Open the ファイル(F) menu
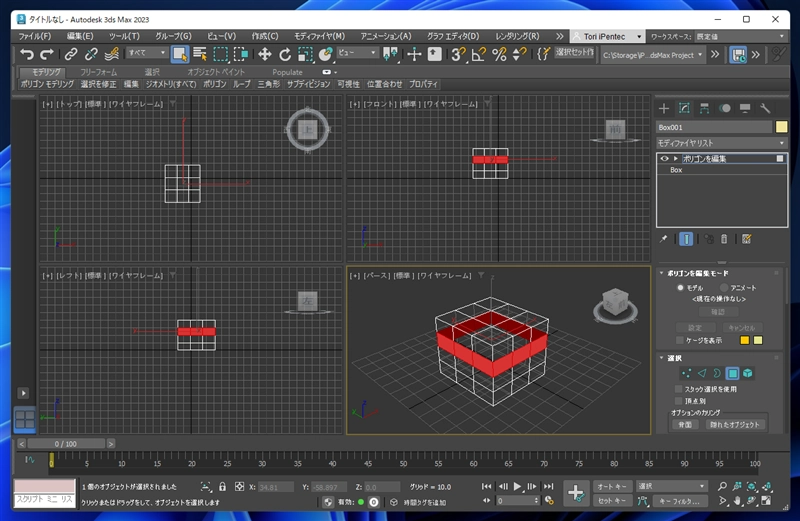 pos(35,36)
